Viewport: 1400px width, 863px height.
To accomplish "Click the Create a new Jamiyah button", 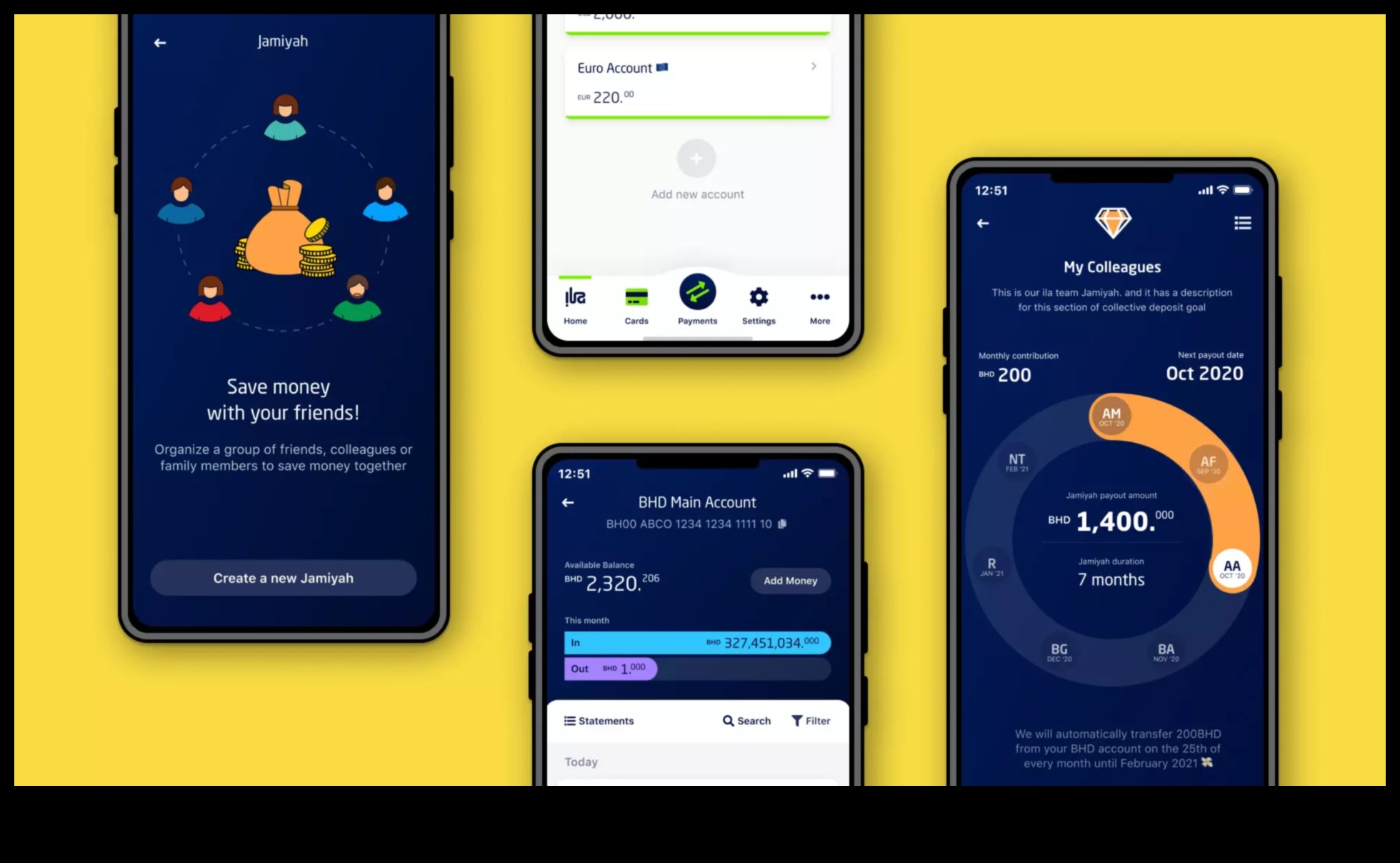I will pos(283,578).
